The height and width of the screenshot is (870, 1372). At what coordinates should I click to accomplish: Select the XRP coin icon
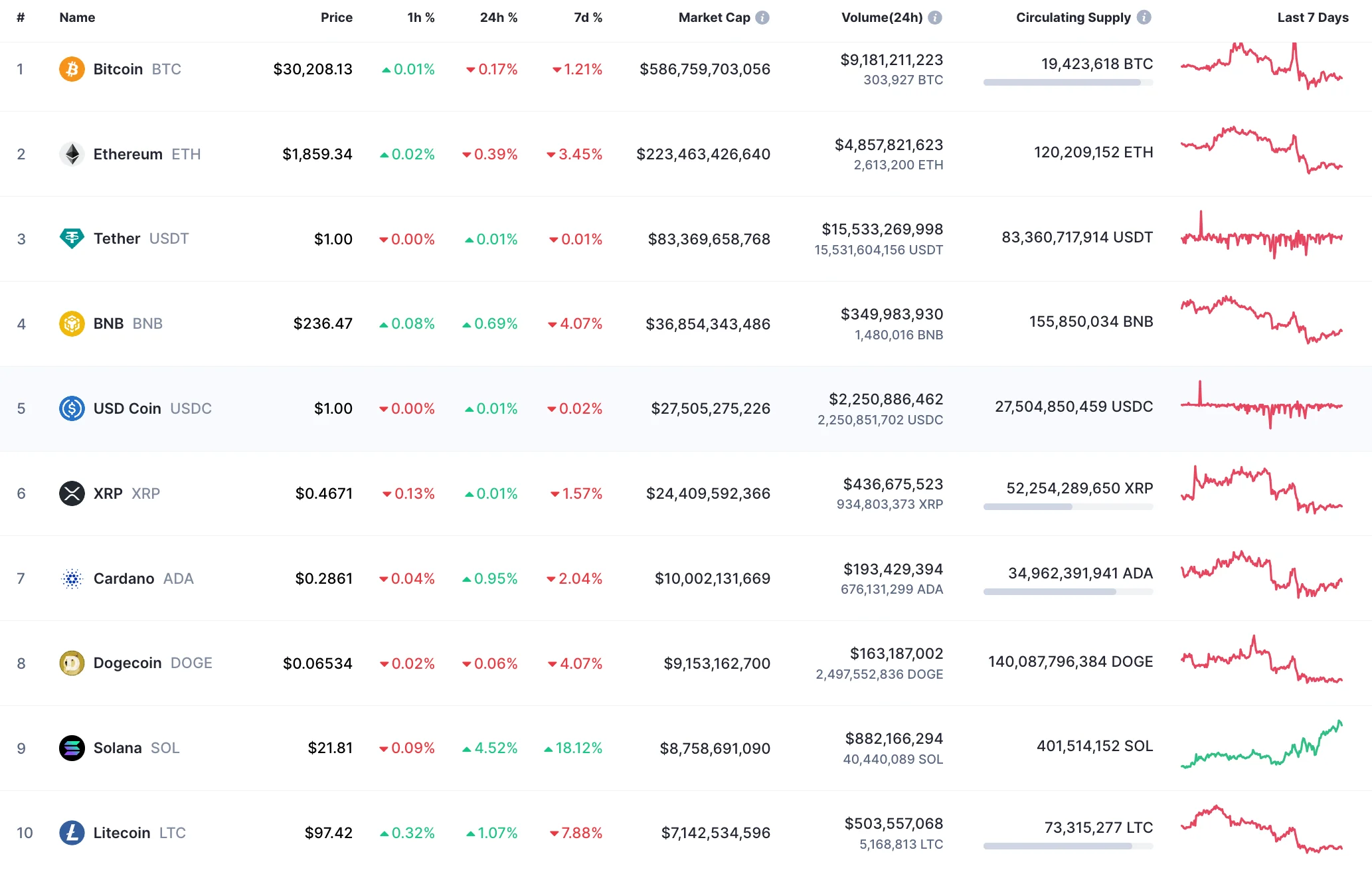(72, 493)
